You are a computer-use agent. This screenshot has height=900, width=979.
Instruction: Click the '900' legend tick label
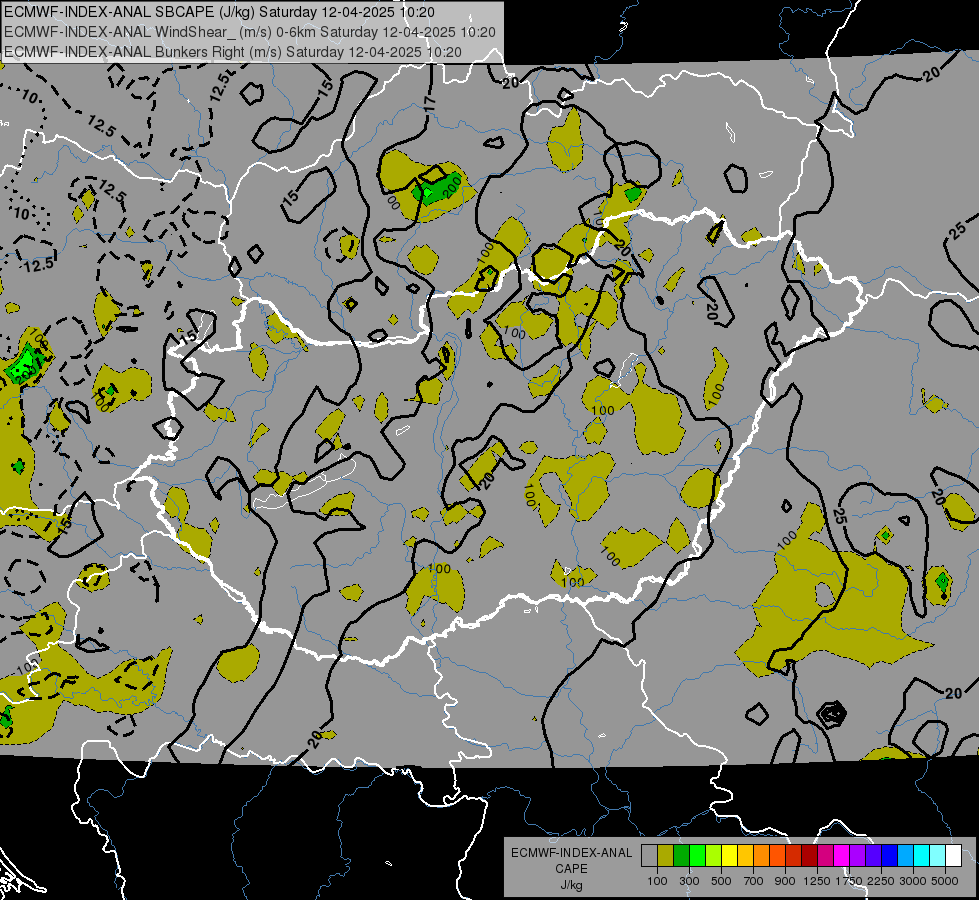[x=785, y=881]
